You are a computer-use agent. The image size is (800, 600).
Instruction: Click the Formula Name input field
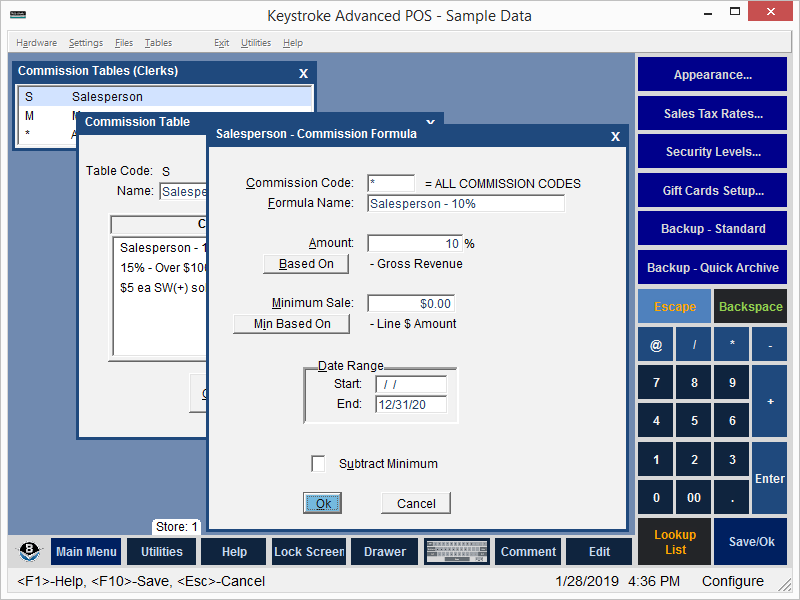(x=466, y=204)
